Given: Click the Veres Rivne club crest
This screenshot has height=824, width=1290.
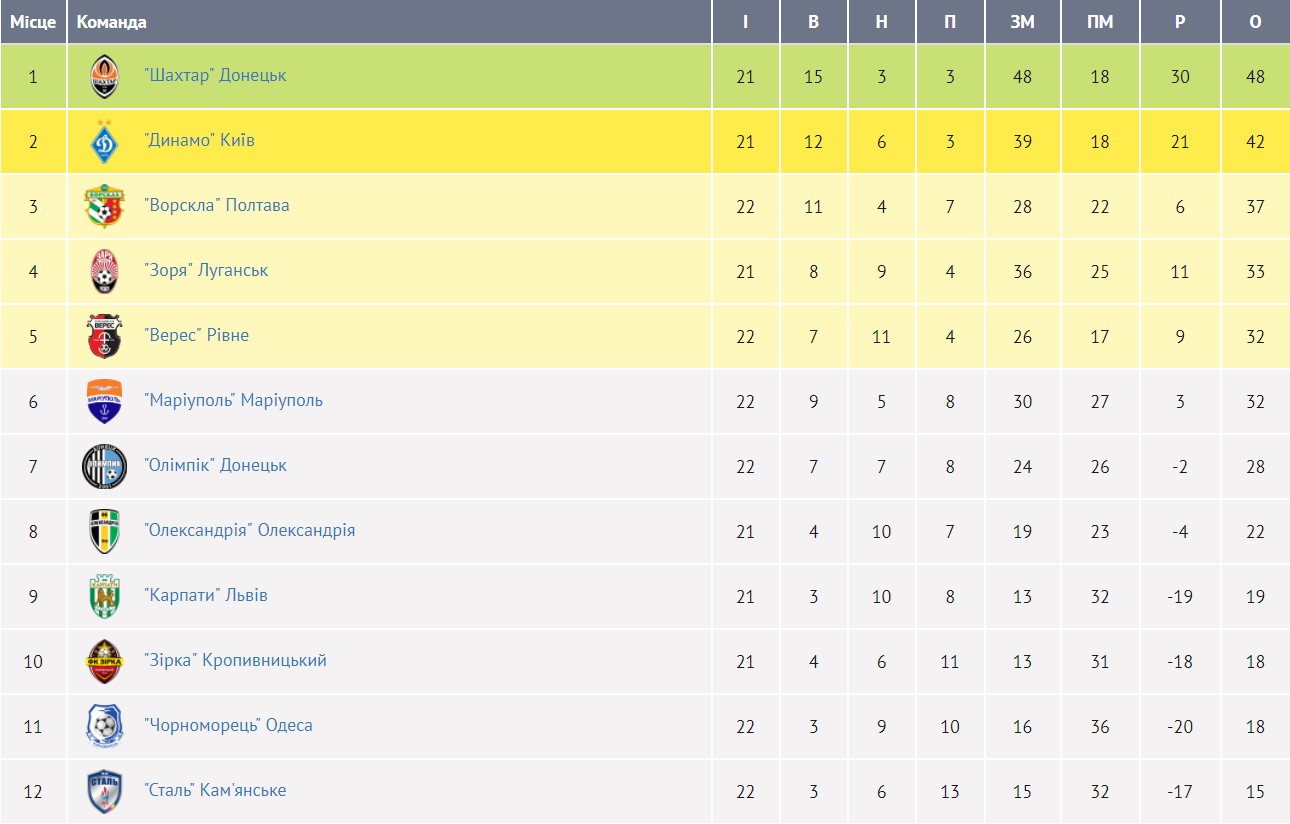Looking at the screenshot, I should [x=104, y=337].
